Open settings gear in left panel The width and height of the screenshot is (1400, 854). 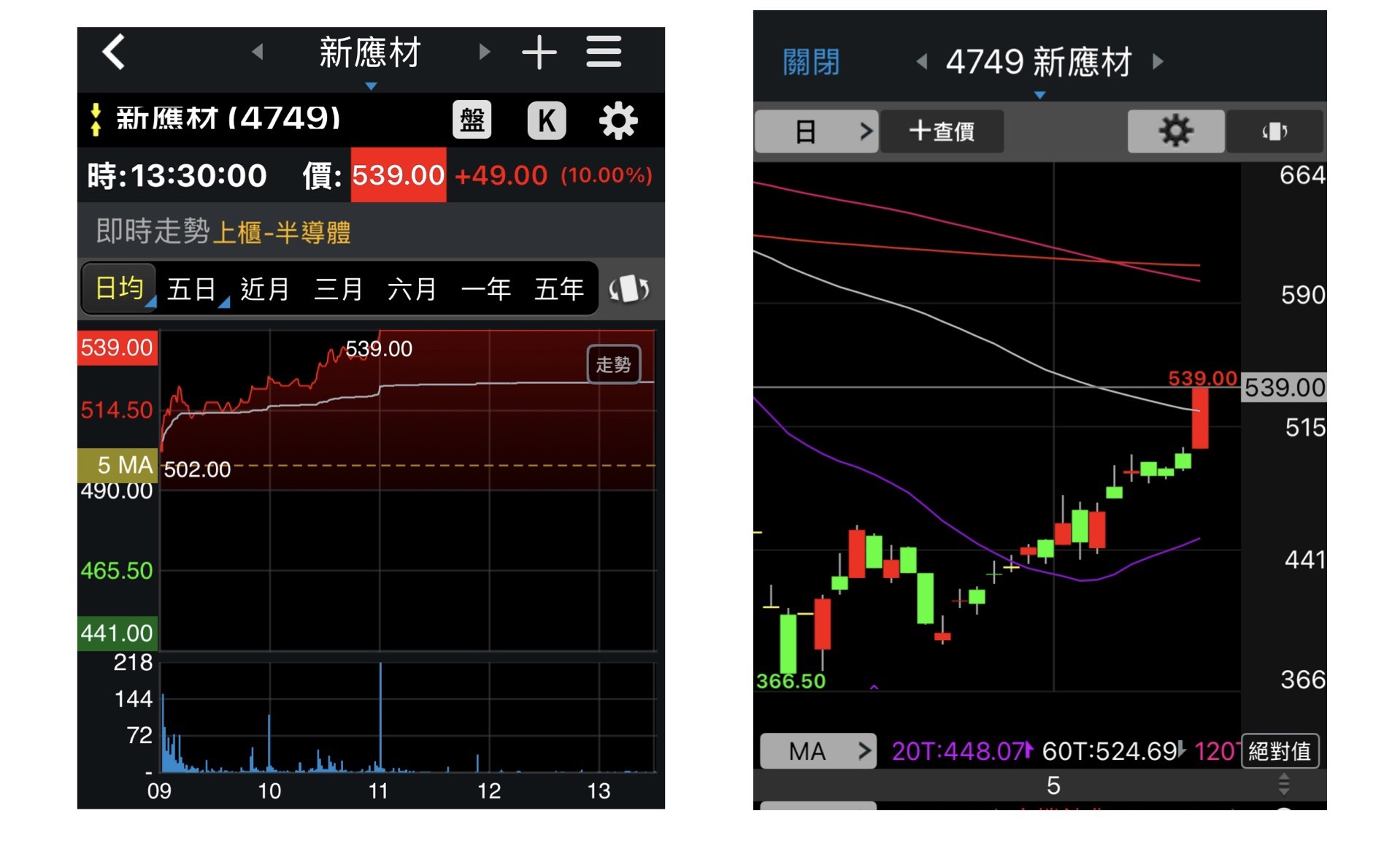coord(618,120)
